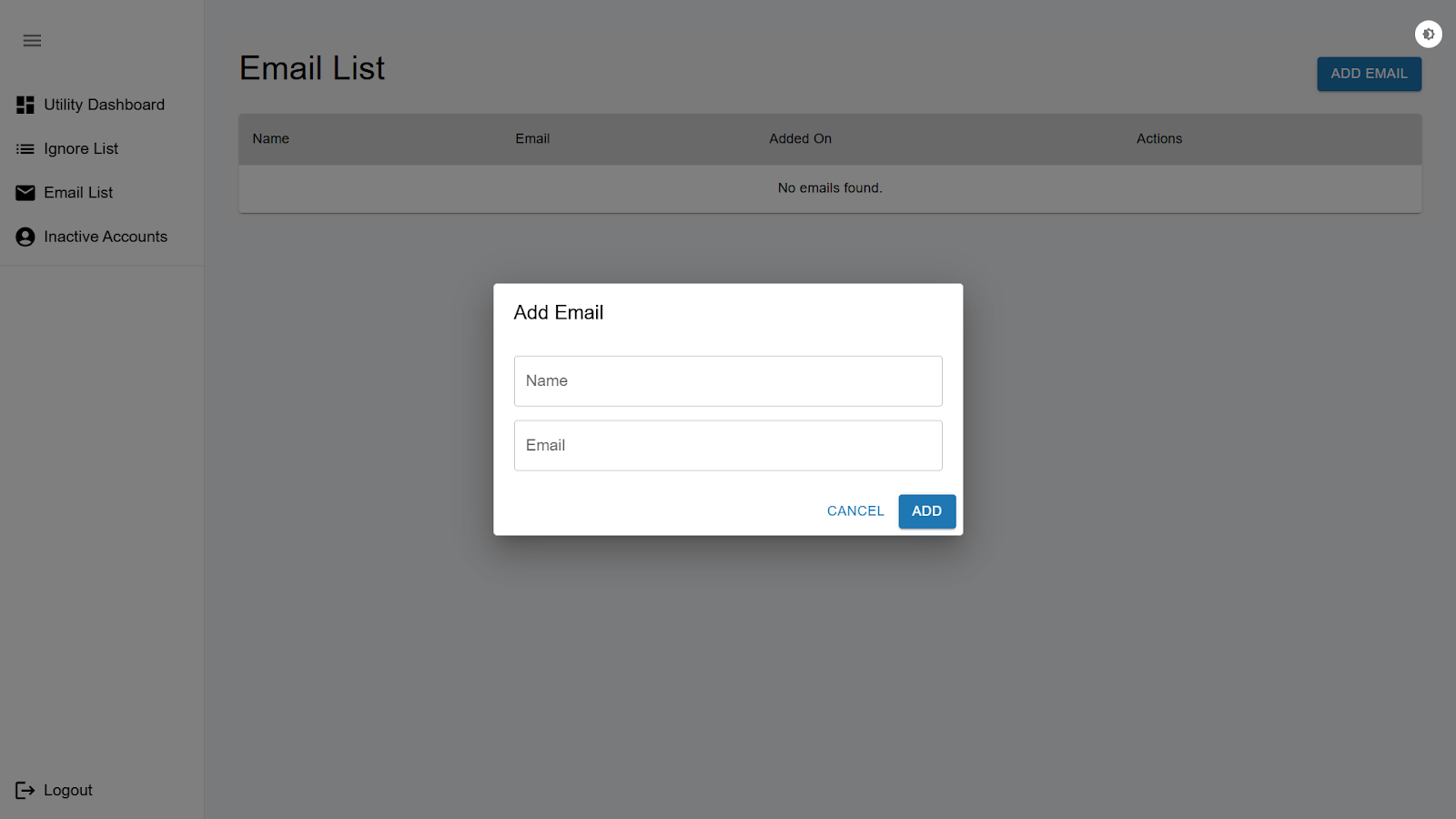Click the Added On column header

(x=801, y=138)
